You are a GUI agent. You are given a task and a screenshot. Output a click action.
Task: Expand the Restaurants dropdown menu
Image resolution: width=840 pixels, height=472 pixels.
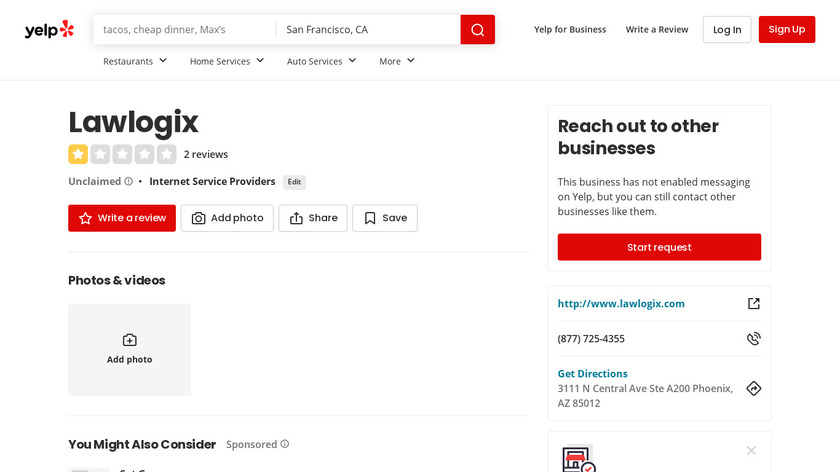point(135,61)
